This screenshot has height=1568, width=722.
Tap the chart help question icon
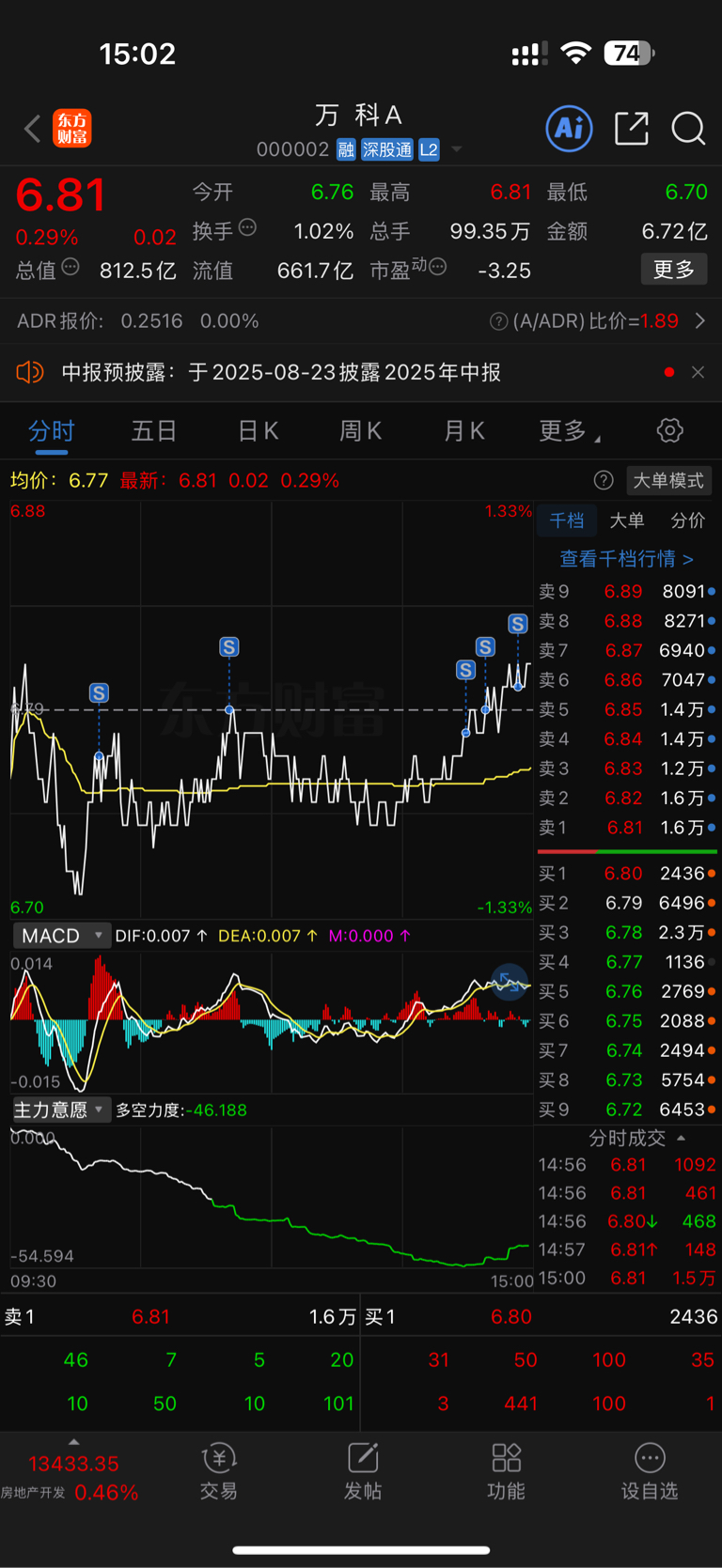pyautogui.click(x=604, y=481)
